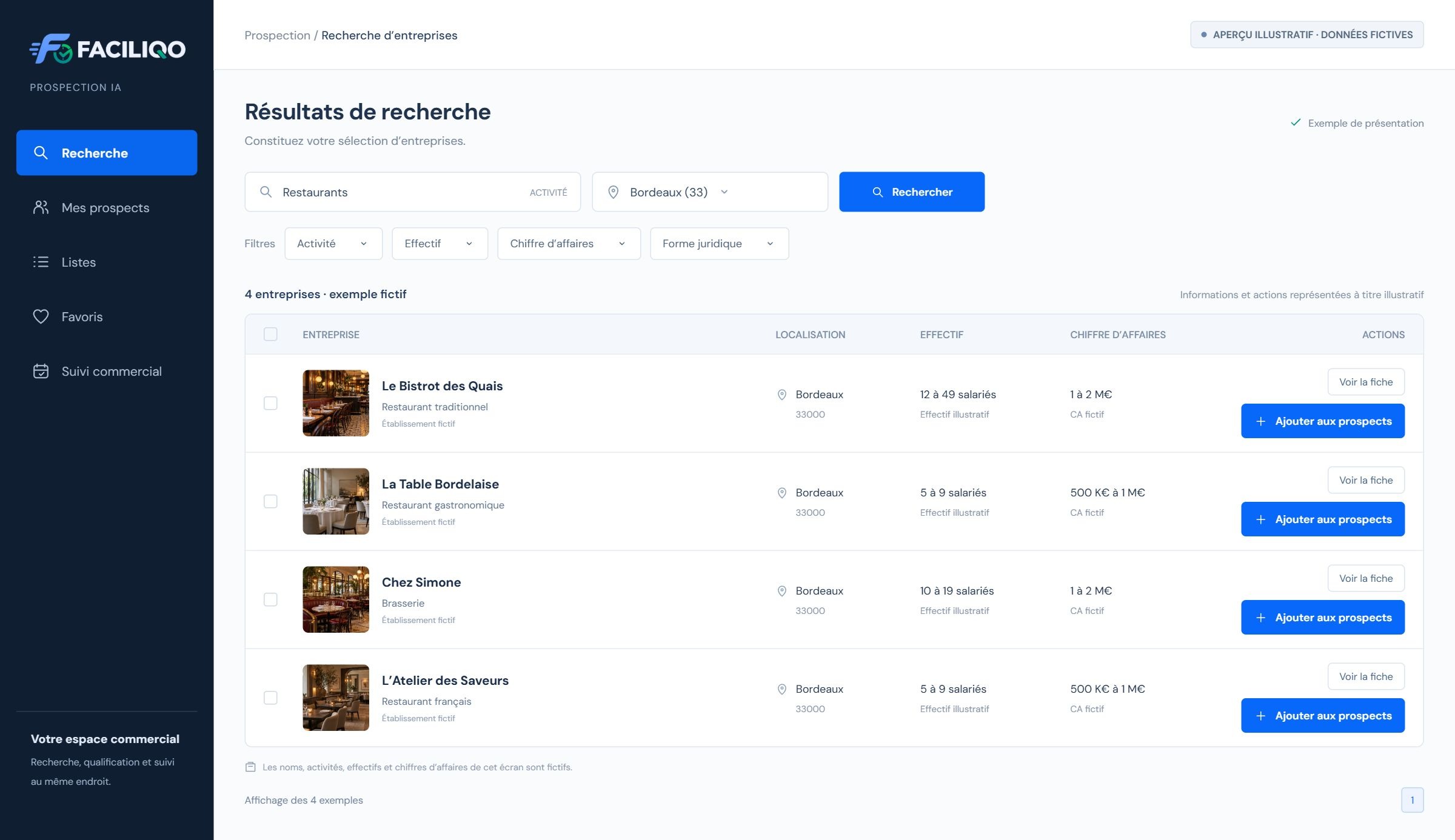The height and width of the screenshot is (840, 1455).
Task: Click the Effectif column header
Action: pos(942,335)
